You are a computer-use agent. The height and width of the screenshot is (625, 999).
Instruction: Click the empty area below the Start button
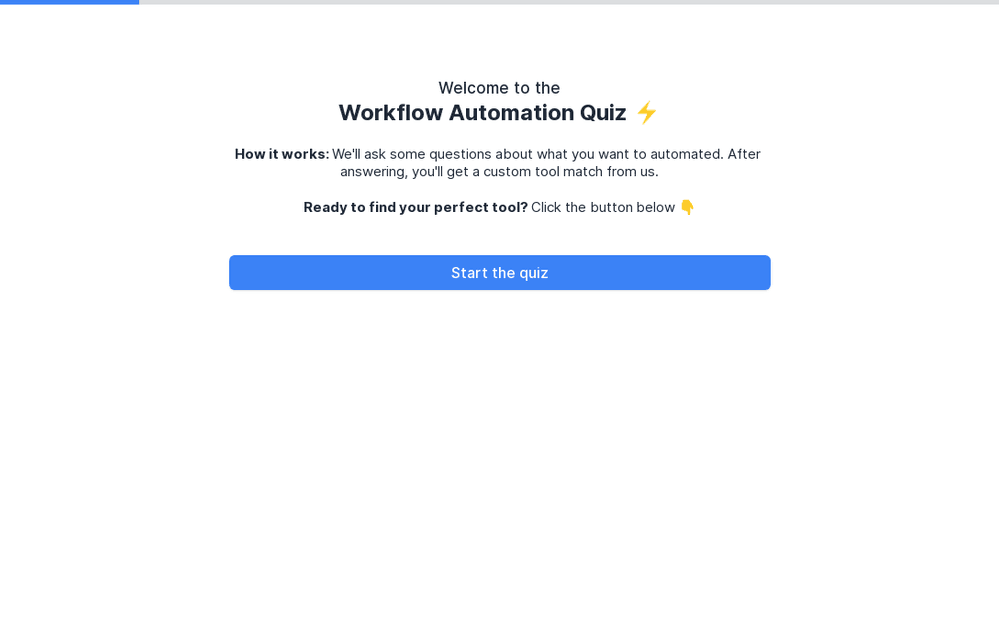499,450
